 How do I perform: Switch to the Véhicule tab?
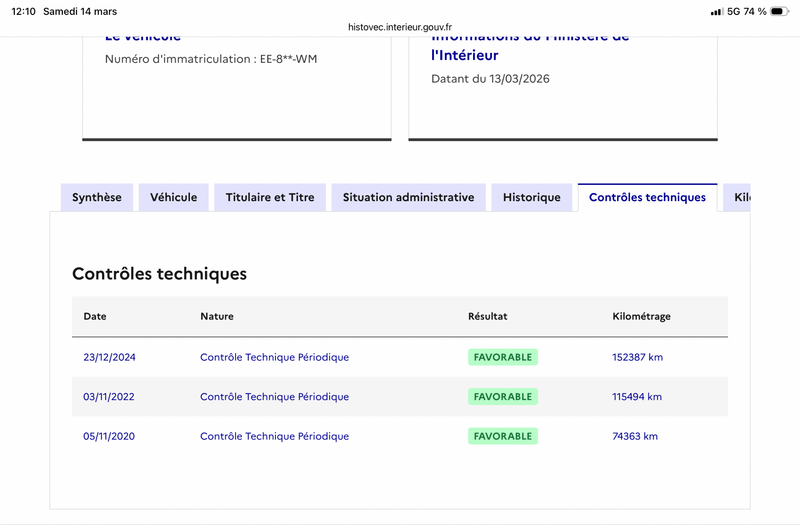[174, 197]
